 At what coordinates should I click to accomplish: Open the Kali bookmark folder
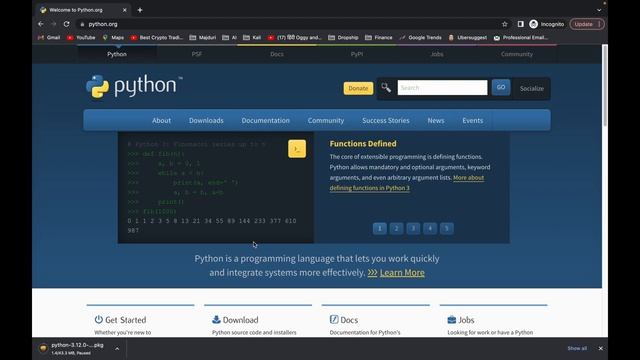252,38
